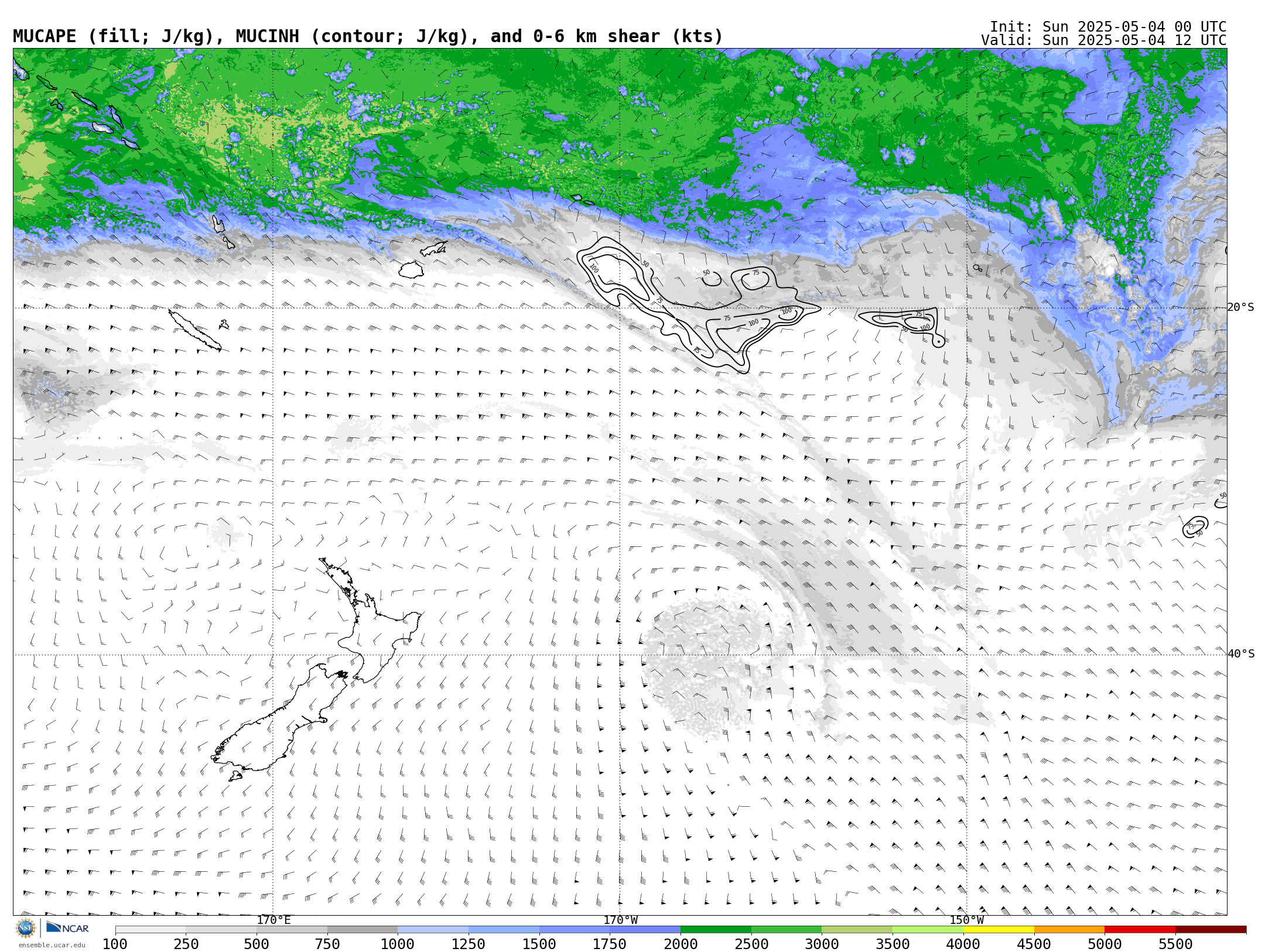Click New Zealand's North Island outline
1265x952 pixels.
click(369, 622)
